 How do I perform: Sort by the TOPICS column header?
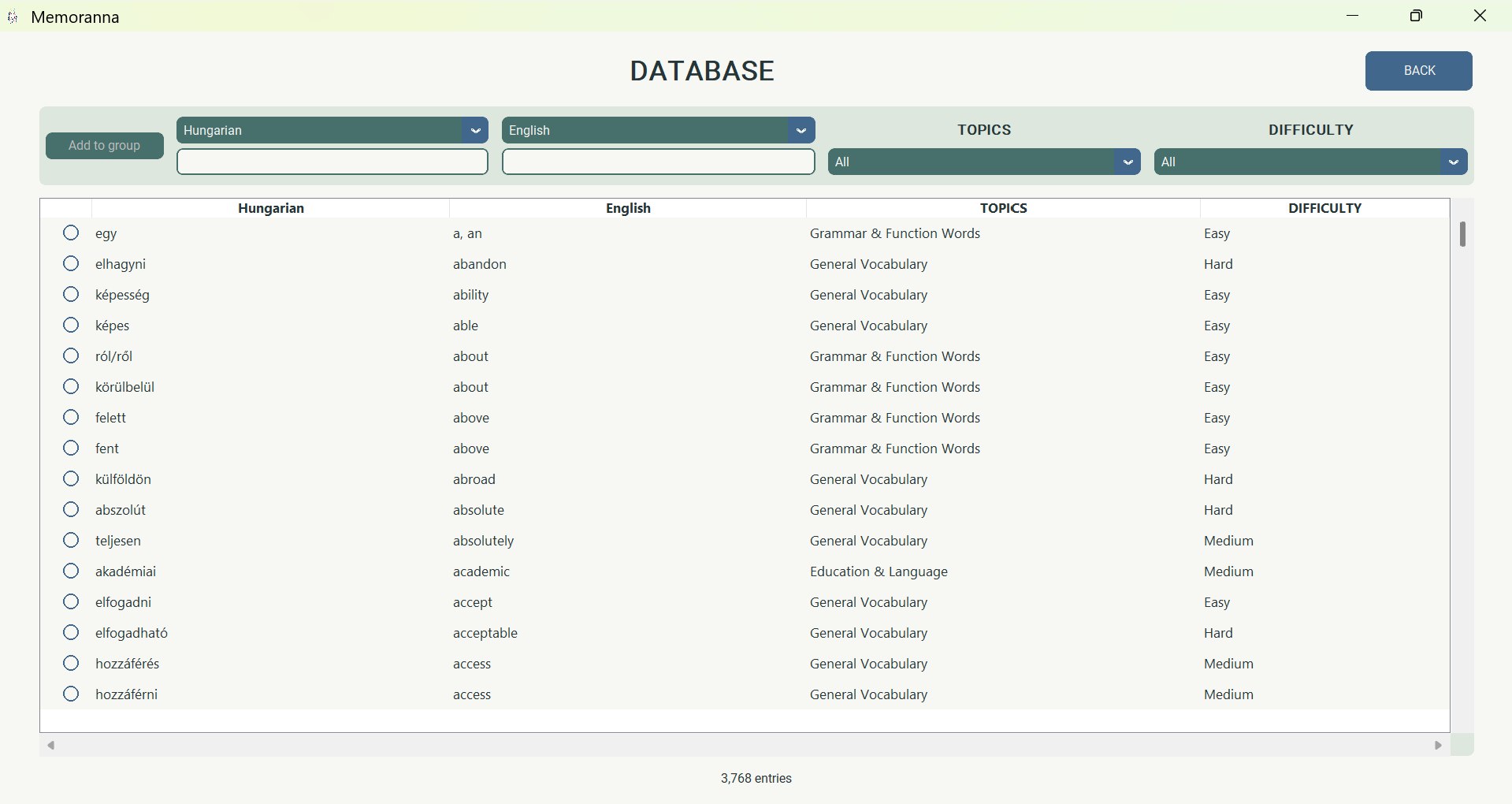coord(1003,208)
